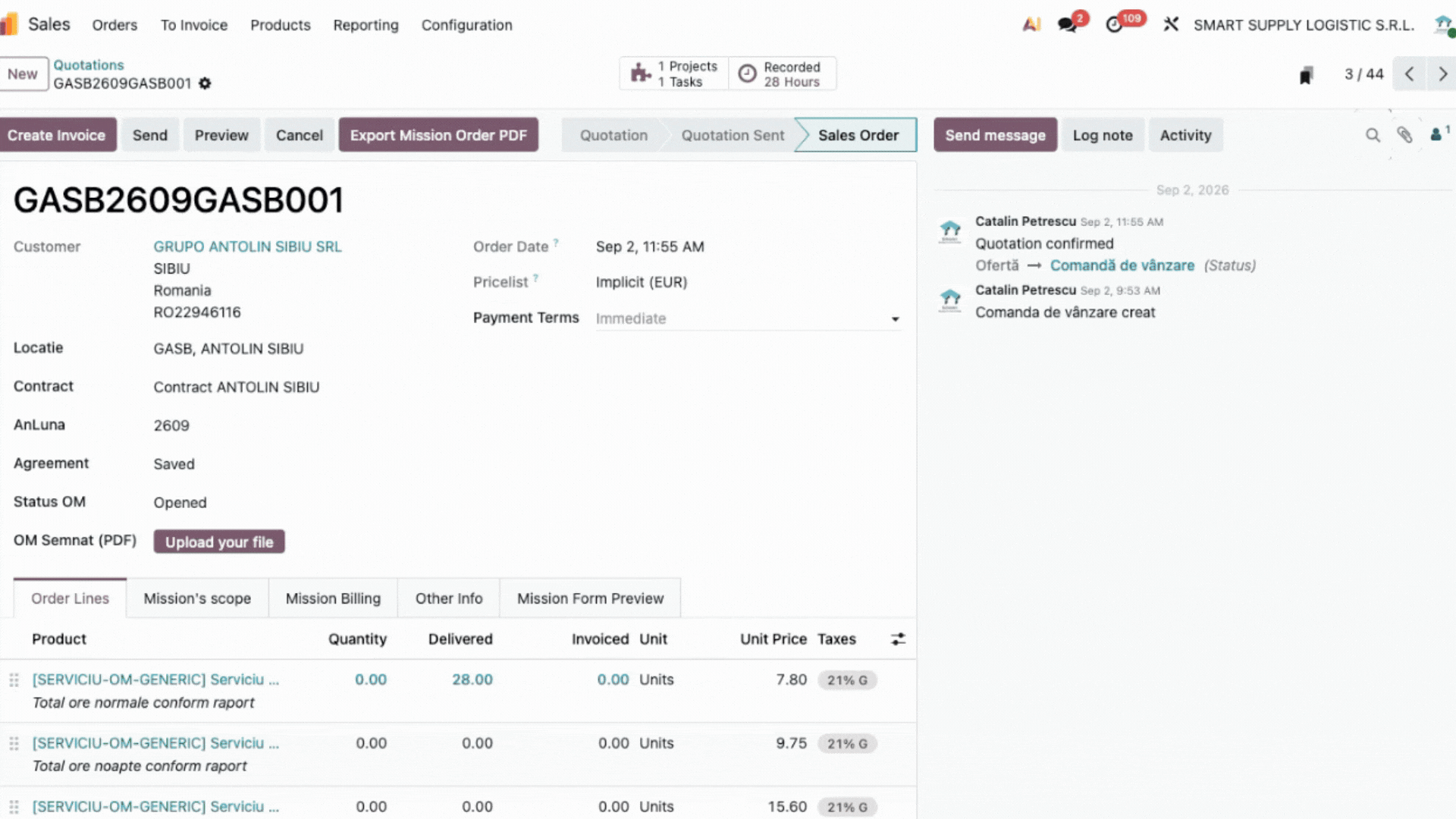The image size is (1456, 819).
Task: Click the user avatar at top right
Action: pos(1444,25)
